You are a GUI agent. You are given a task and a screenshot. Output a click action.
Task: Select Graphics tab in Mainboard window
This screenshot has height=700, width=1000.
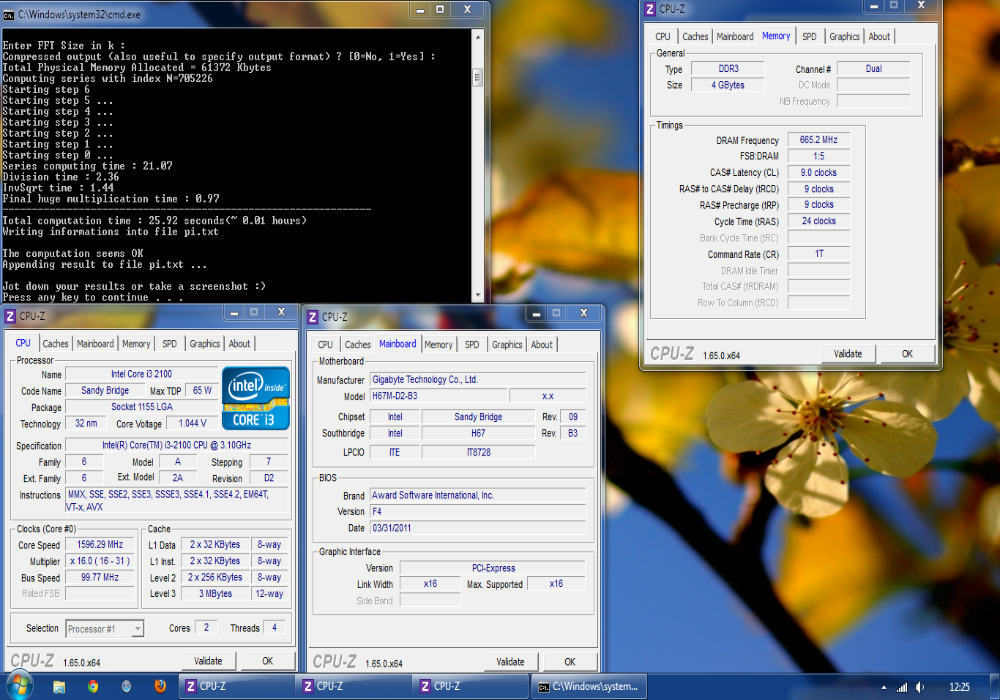click(507, 344)
